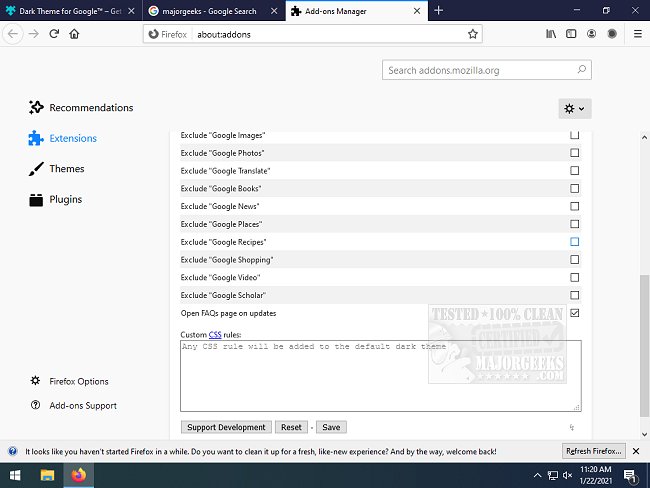The image size is (650, 488).
Task: Open the Action Center notifications icon
Action: coord(630,476)
